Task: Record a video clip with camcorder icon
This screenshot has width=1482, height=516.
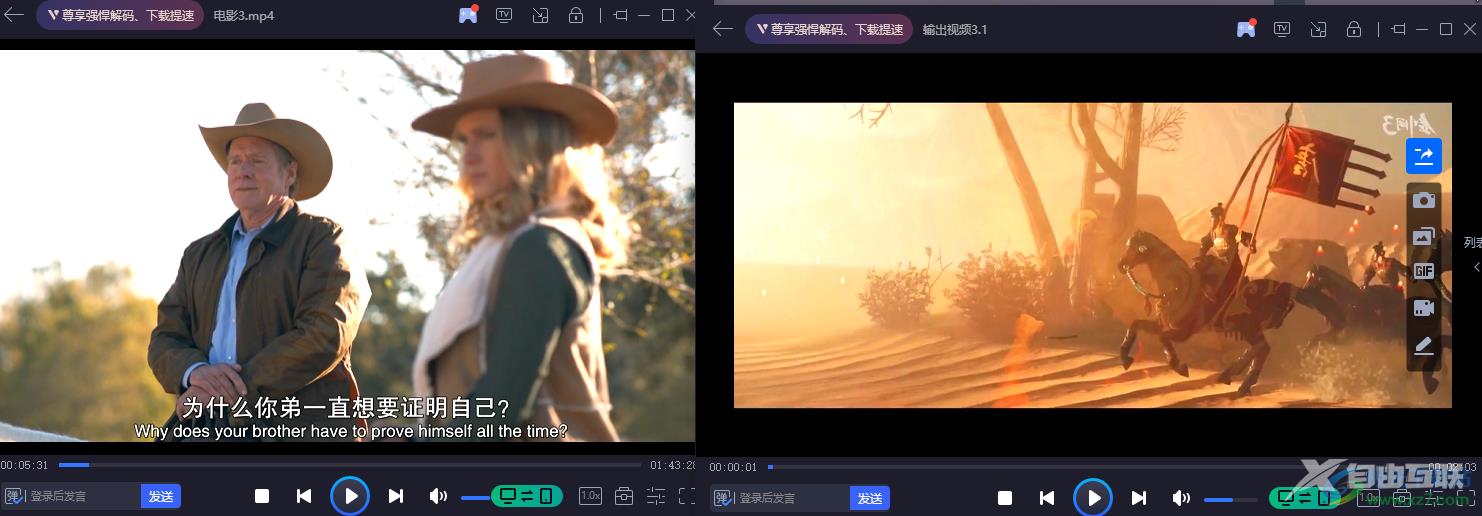Action: point(1424,308)
